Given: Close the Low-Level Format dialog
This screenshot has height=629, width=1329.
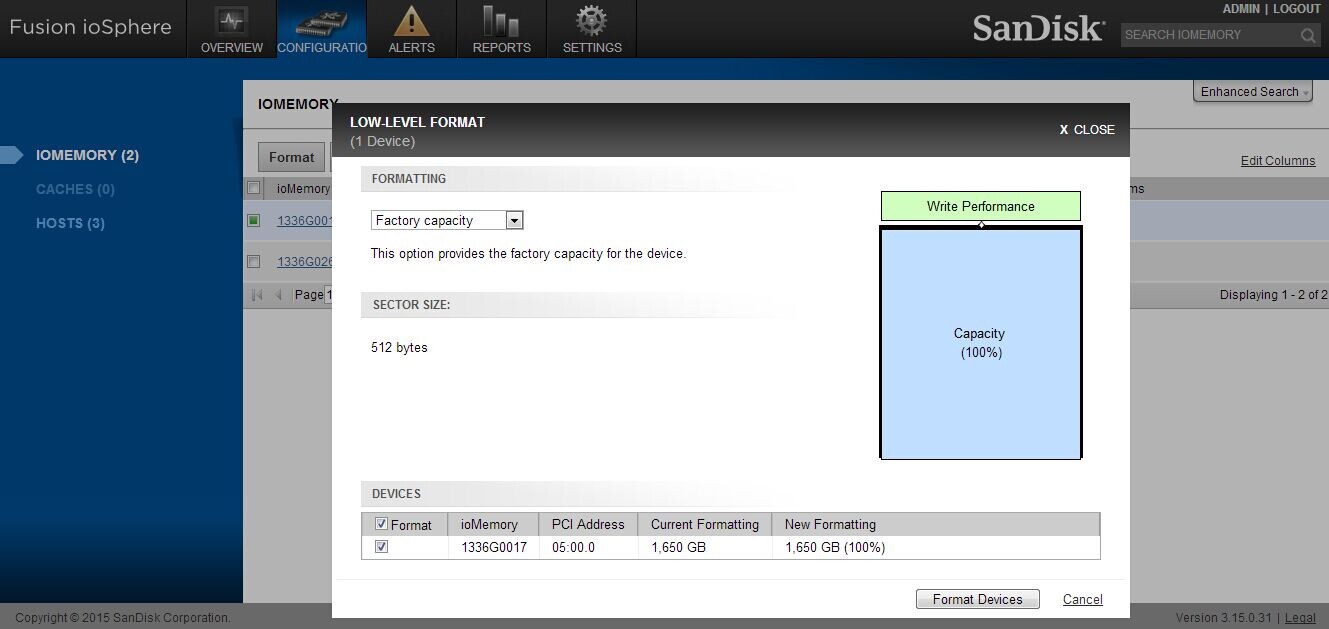Looking at the screenshot, I should click(1087, 130).
